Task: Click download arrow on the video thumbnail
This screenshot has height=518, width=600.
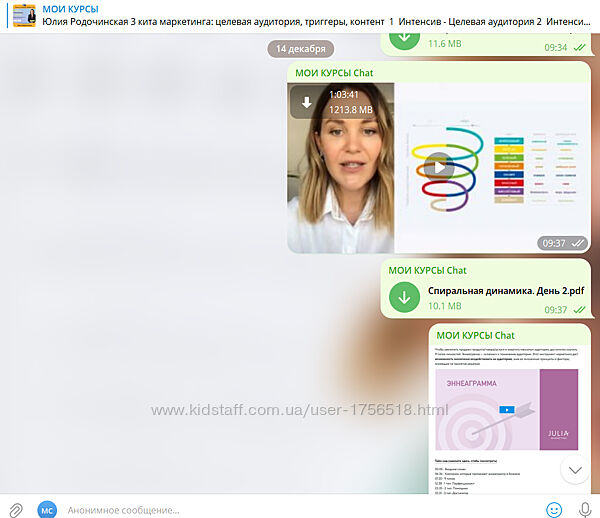Action: (x=307, y=102)
